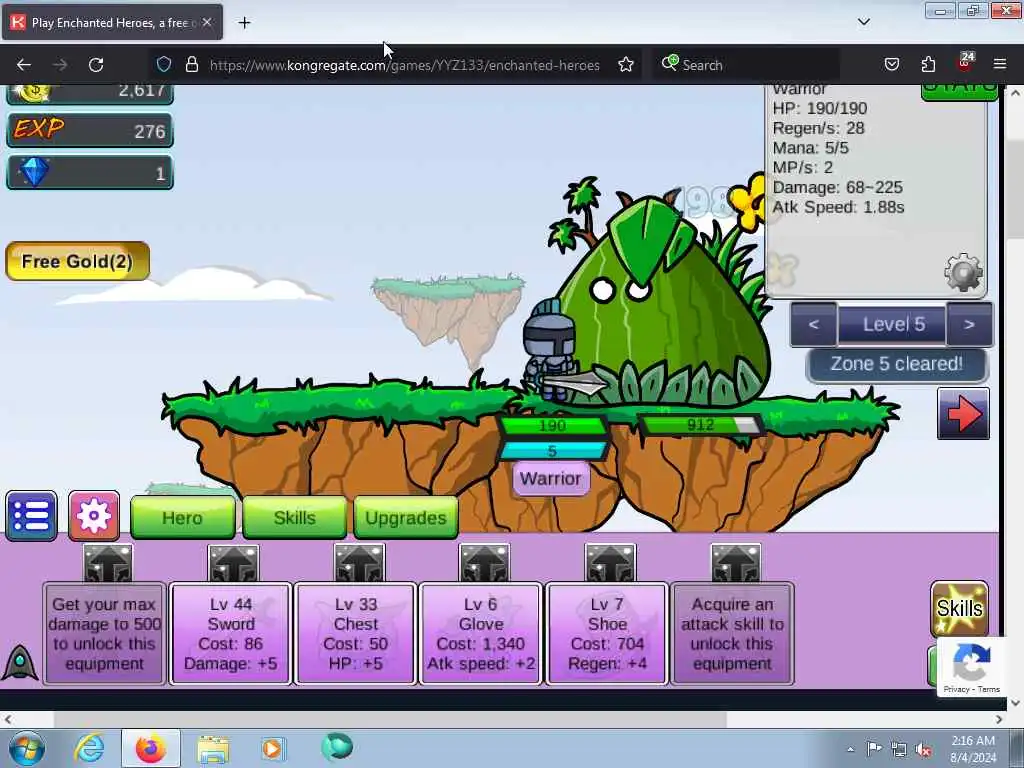Screen dimensions: 1024x768
Task: Expand the list all tabs chevron
Action: pyautogui.click(x=863, y=22)
